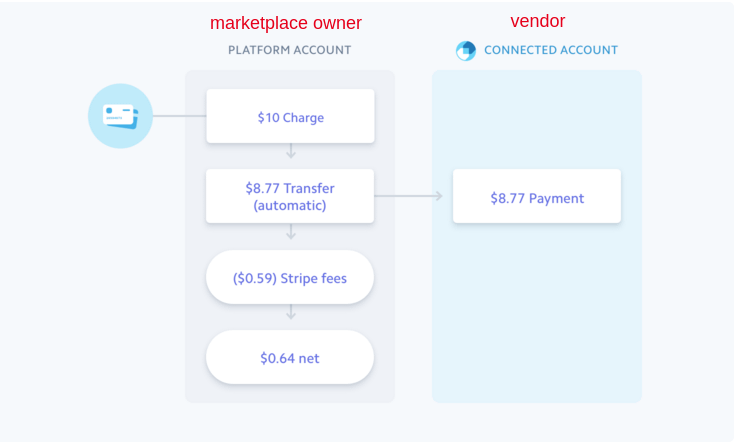Click the red "vendor" label

coord(537,21)
